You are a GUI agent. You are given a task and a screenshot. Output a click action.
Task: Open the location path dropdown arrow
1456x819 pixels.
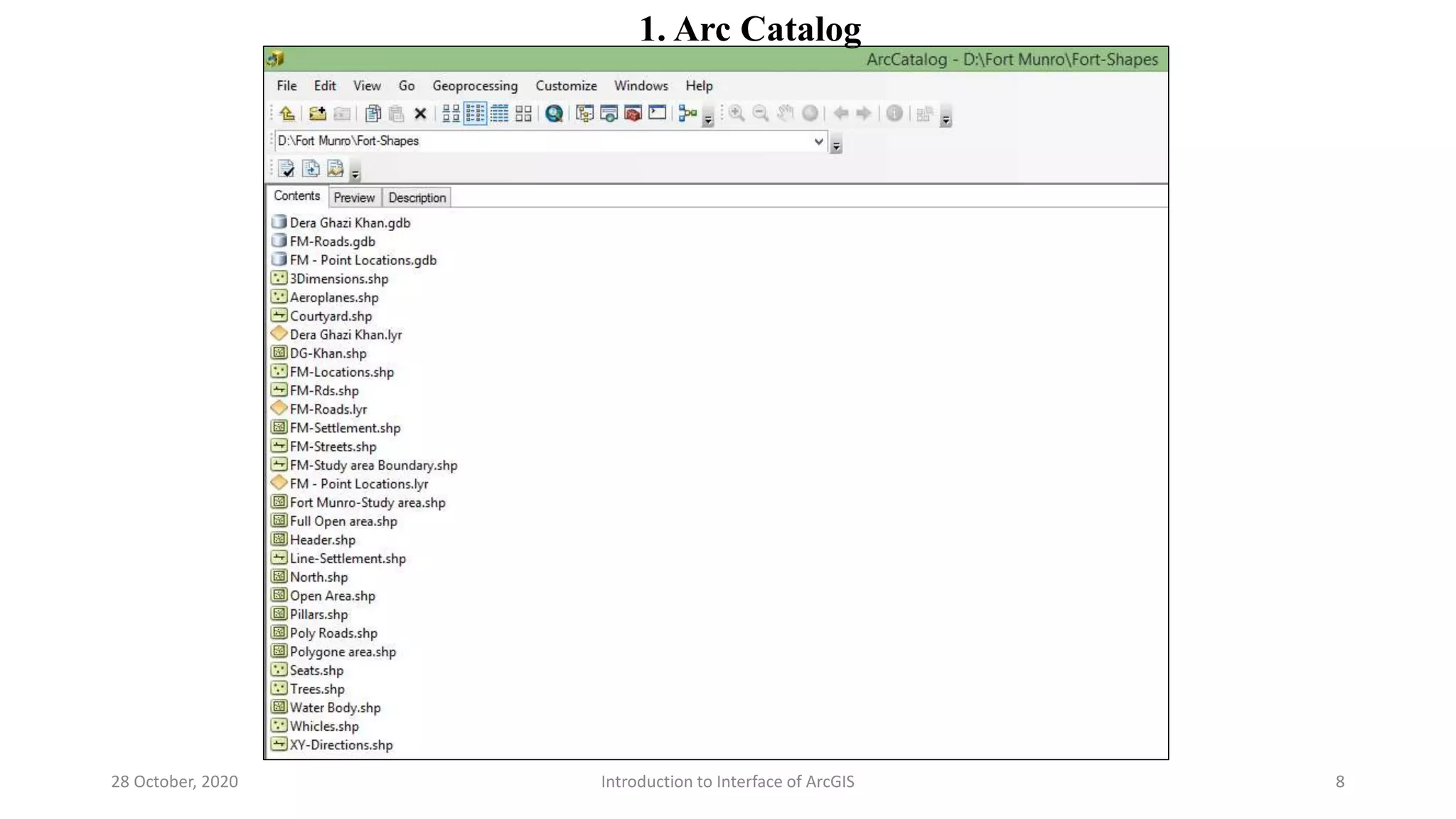tap(818, 141)
